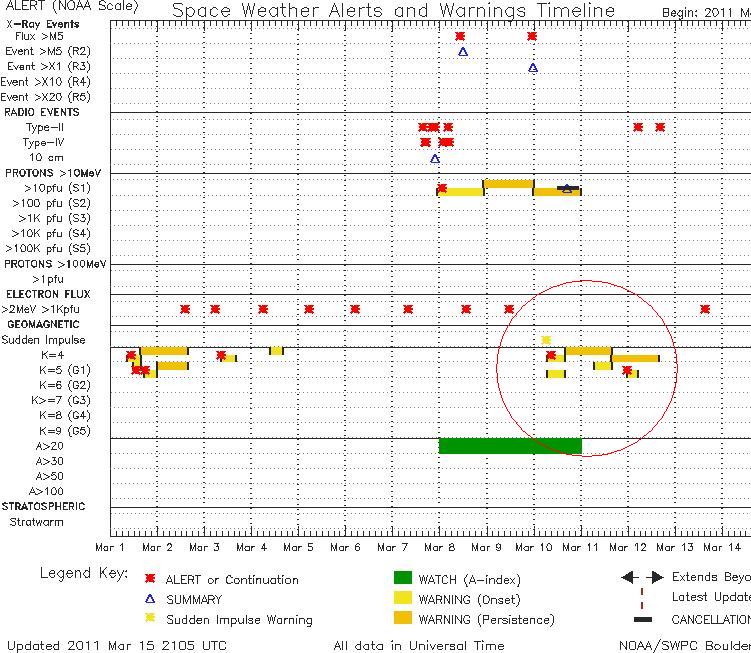This screenshot has width=751, height=653.
Task: Click the 'Mar 8' date label on the axis
Action: 439,547
